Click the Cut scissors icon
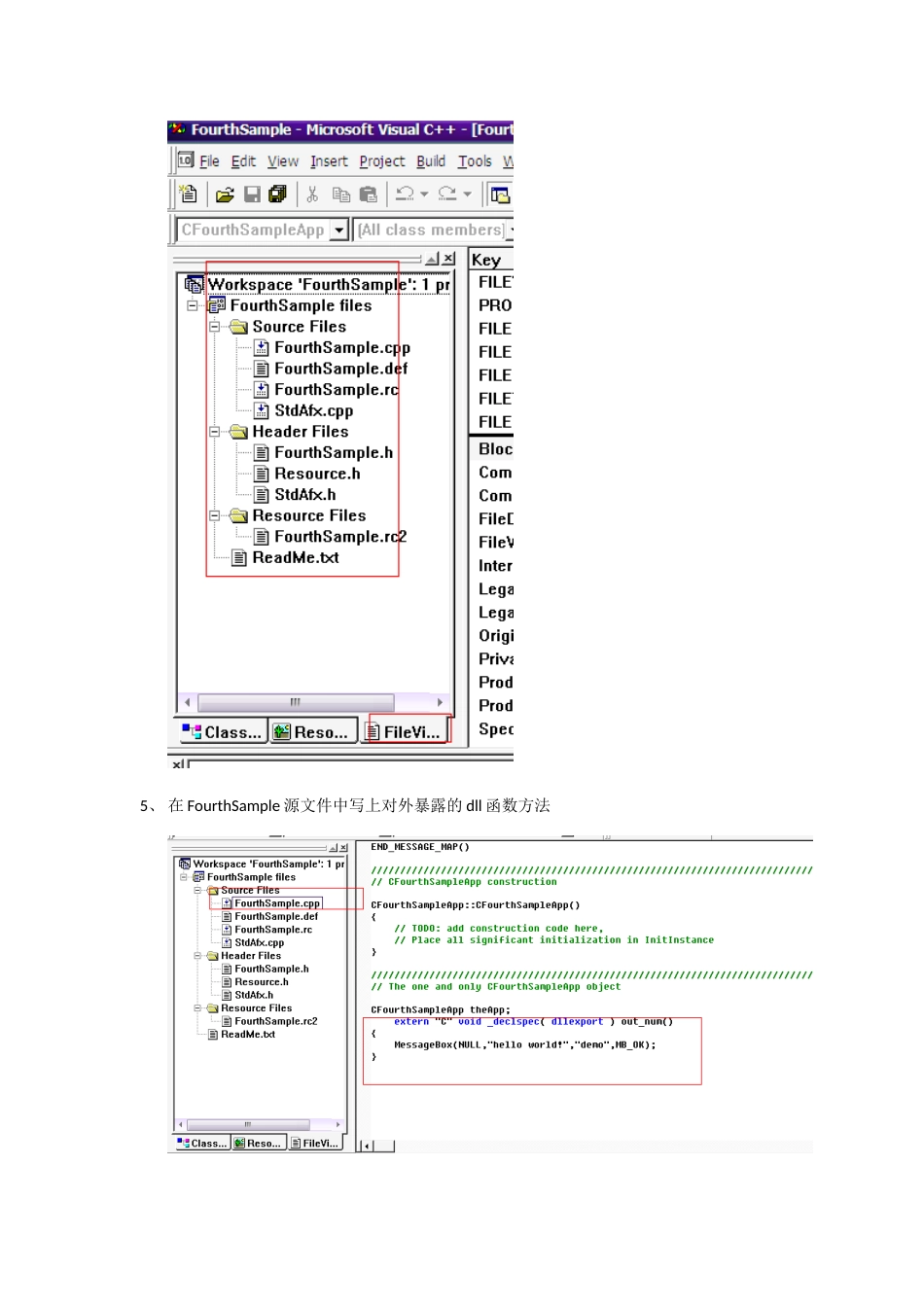The height and width of the screenshot is (1307, 924). (312, 194)
